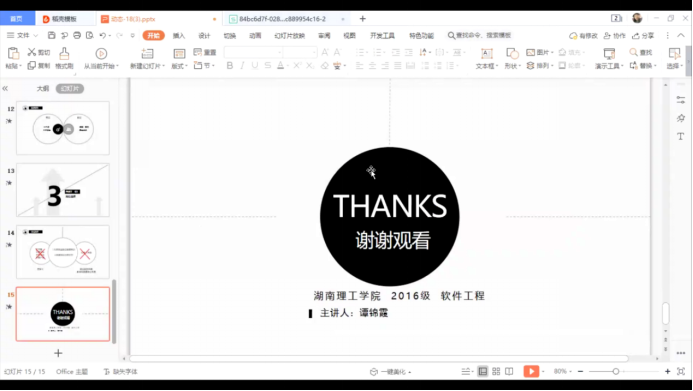This screenshot has width=693, height=391.
Task: Switch left panel to Outline view
Action: [43, 88]
